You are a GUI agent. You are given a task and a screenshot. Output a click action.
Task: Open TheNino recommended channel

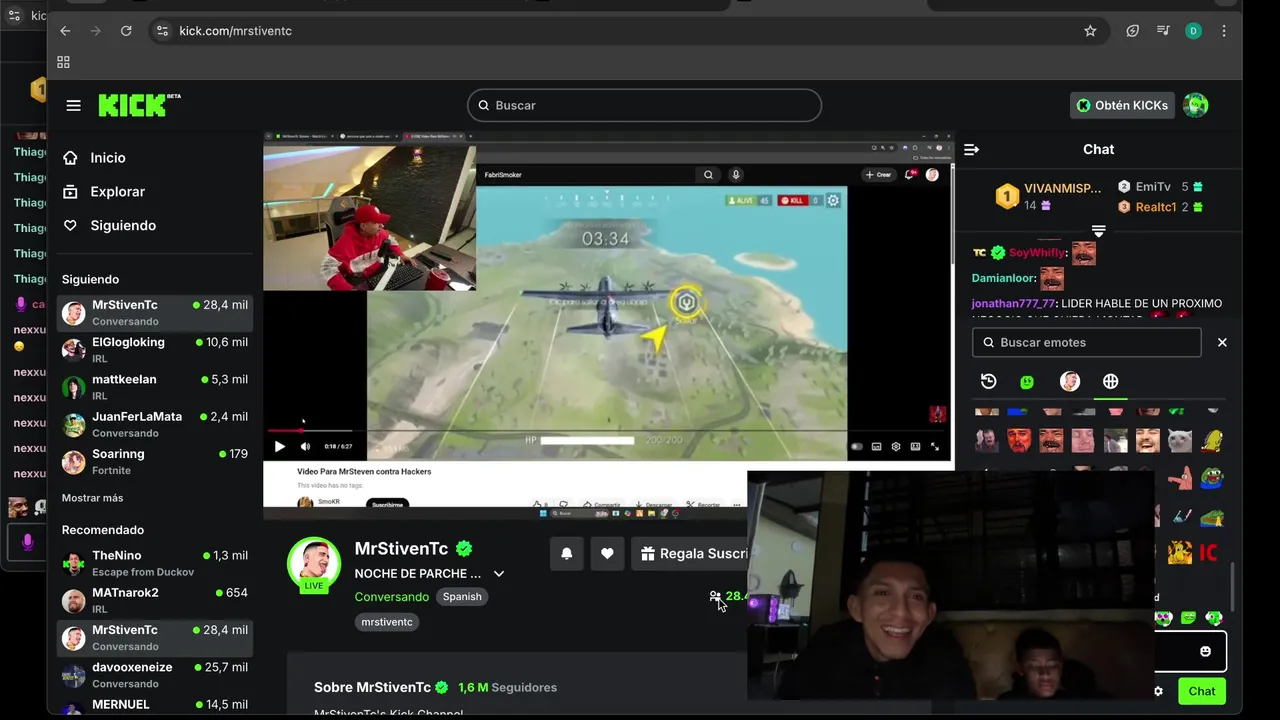[155, 563]
